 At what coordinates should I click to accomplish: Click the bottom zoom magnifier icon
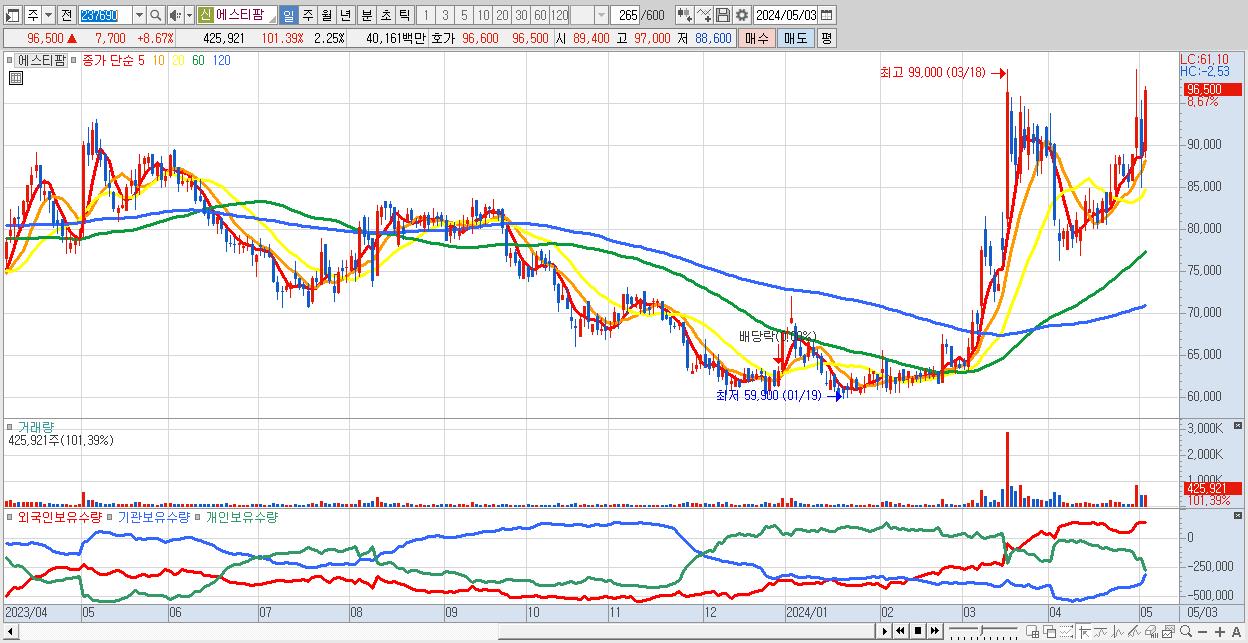click(1186, 631)
